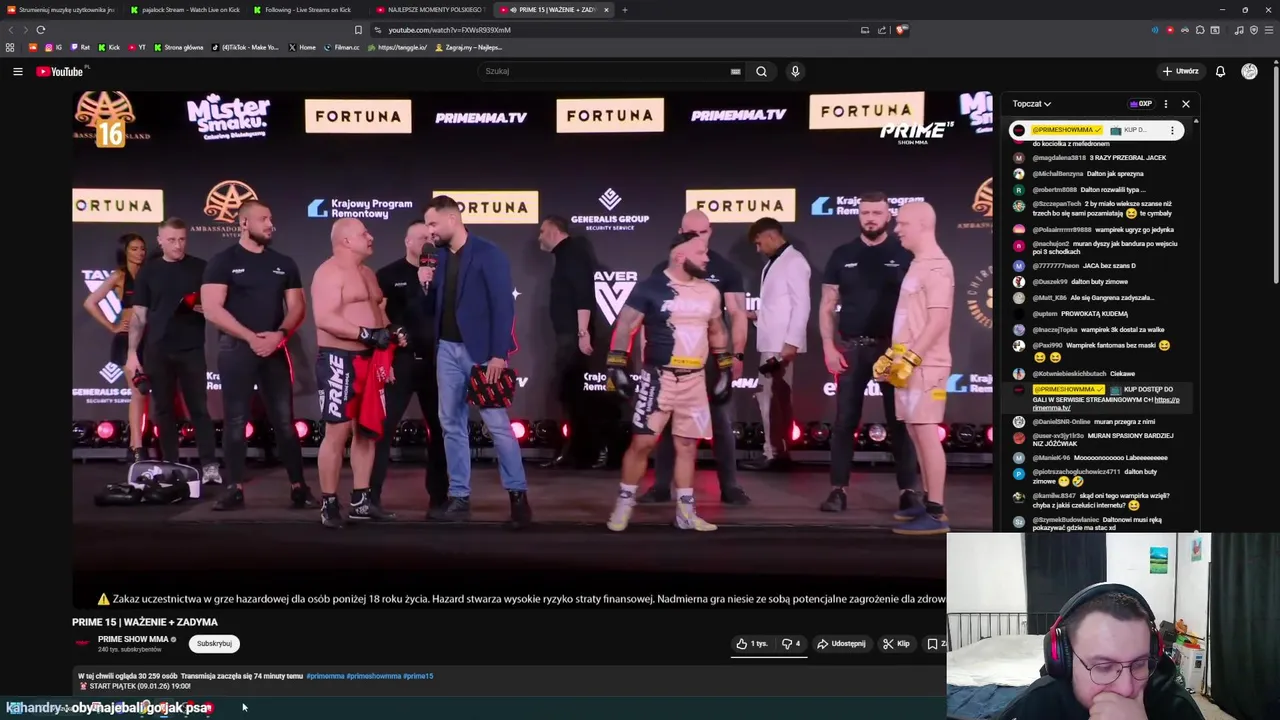Viewport: 1280px width, 720px height.
Task: Open a new browser tab
Action: [625, 10]
